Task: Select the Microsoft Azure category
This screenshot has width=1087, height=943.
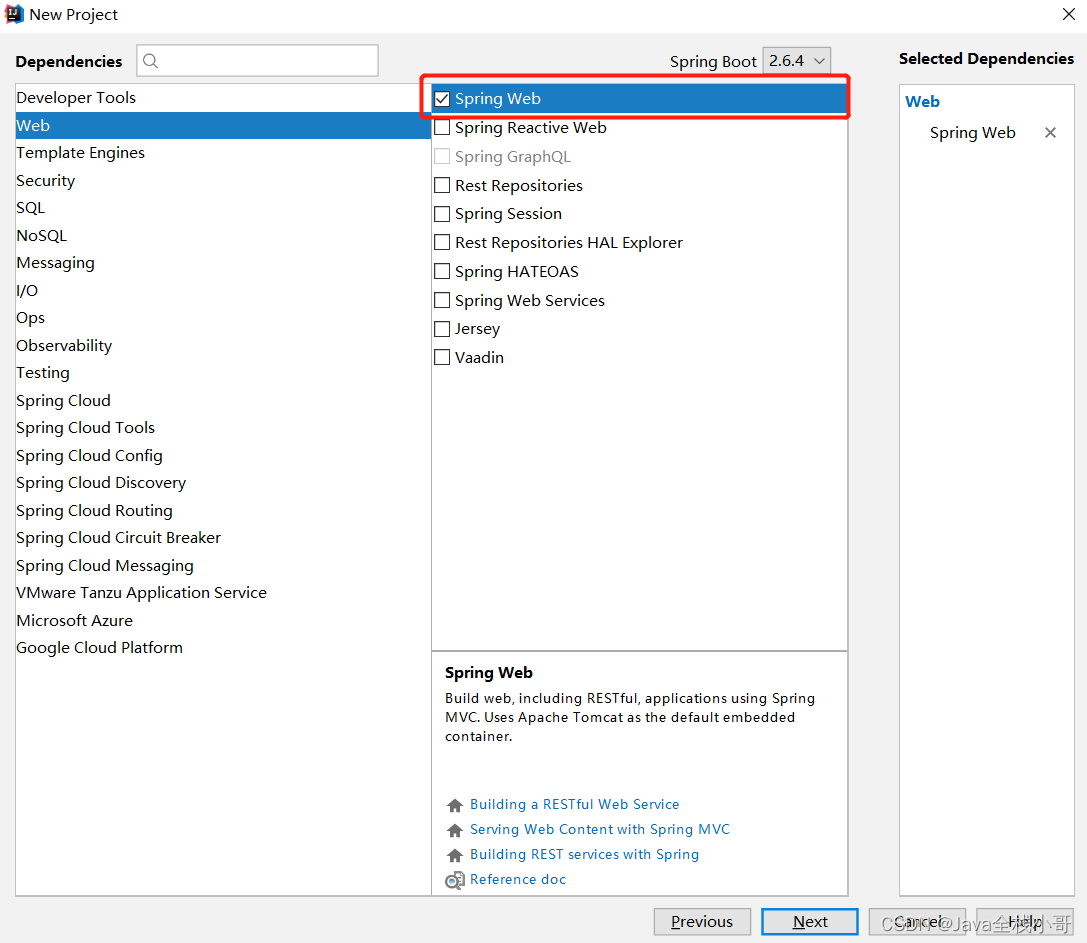Action: tap(223, 621)
